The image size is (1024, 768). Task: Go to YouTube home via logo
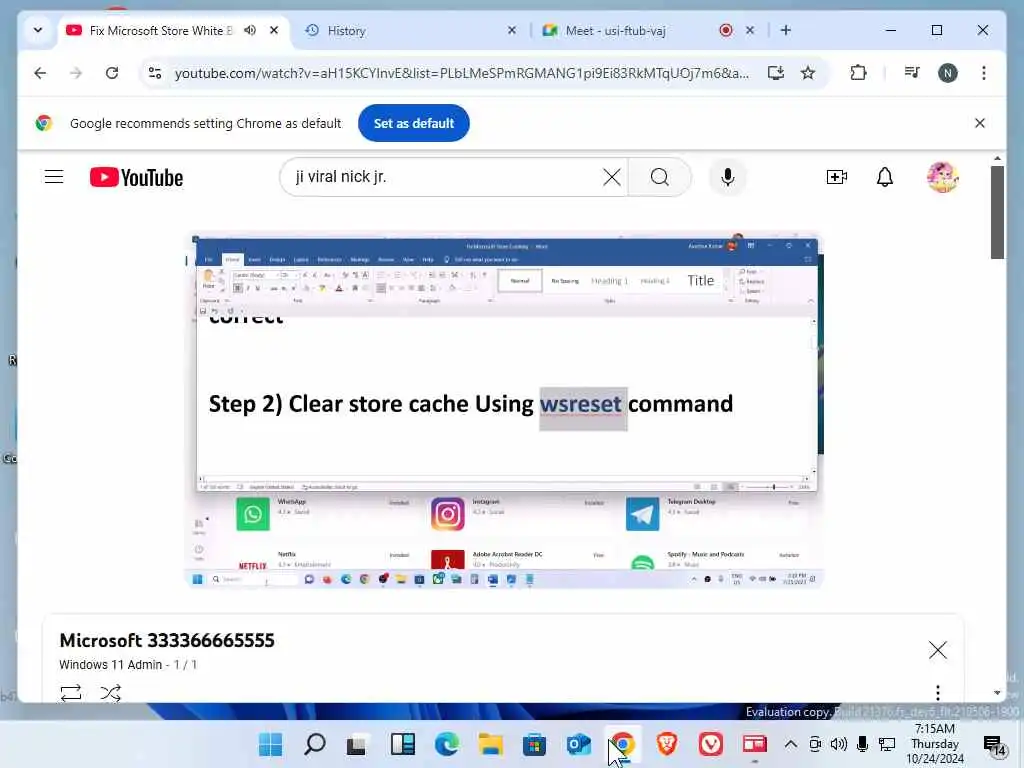tap(136, 177)
